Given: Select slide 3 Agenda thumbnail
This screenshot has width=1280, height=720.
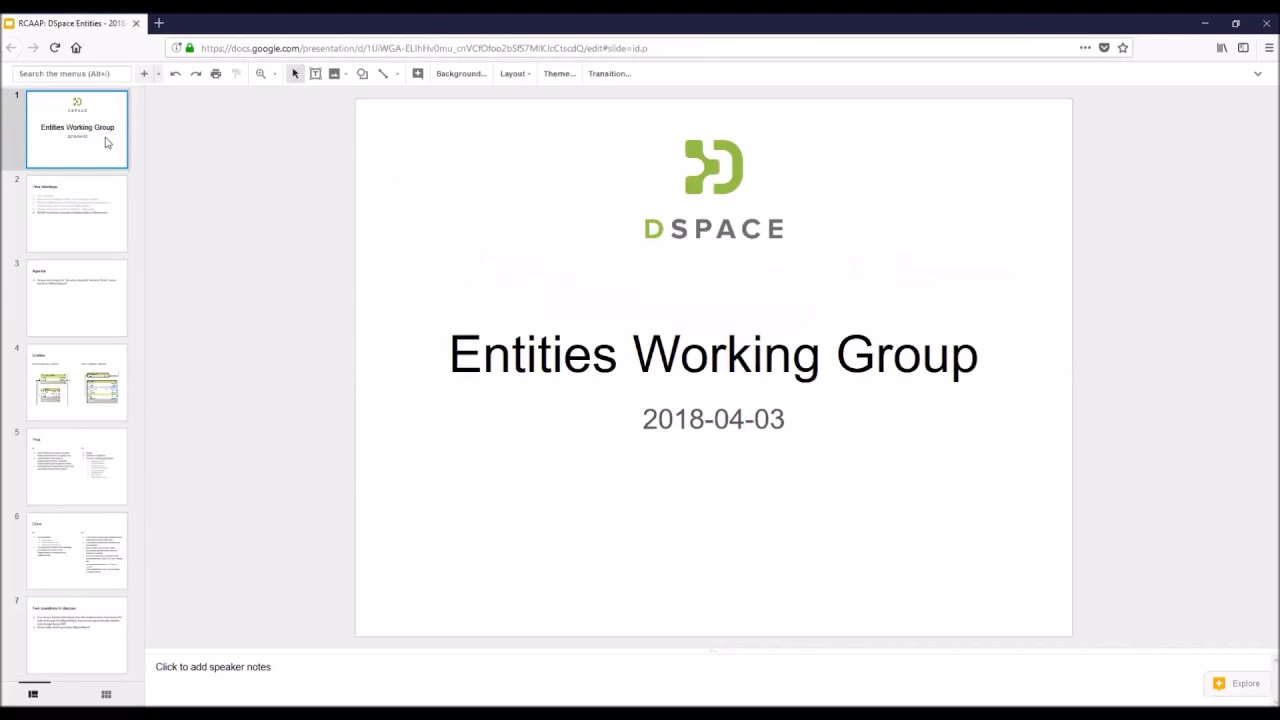Looking at the screenshot, I should click(77, 298).
